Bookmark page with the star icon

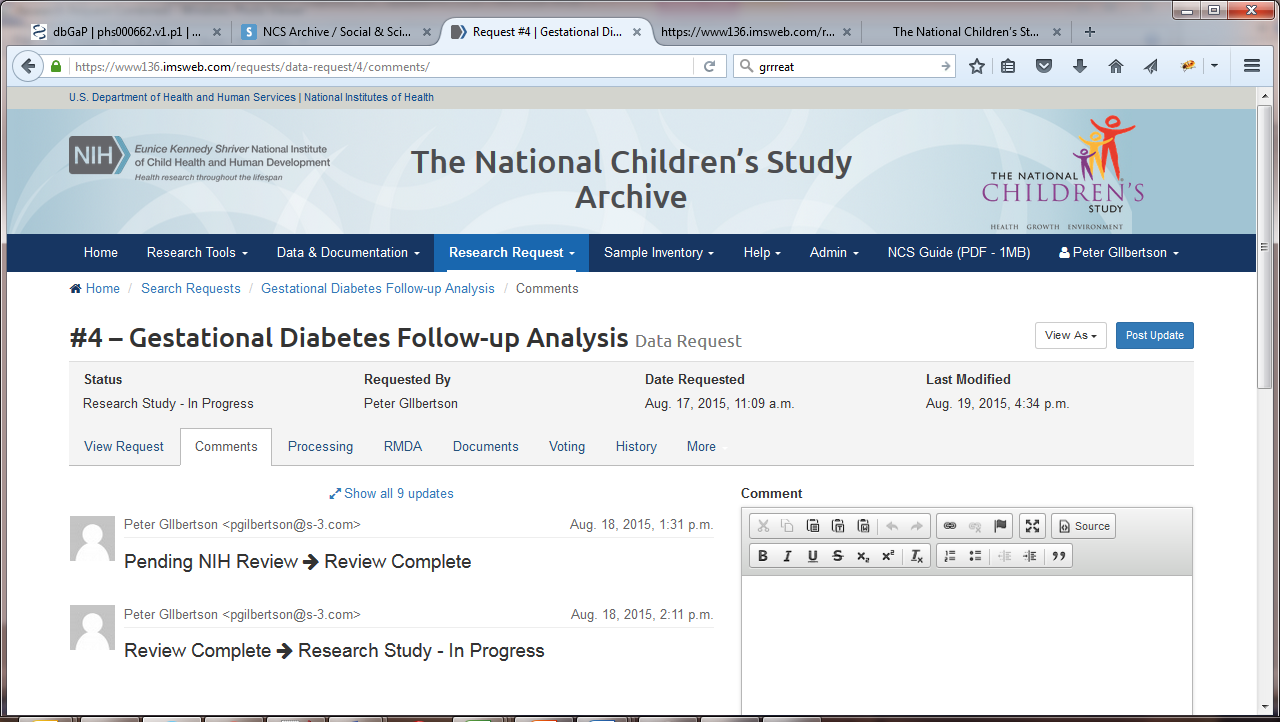[977, 66]
